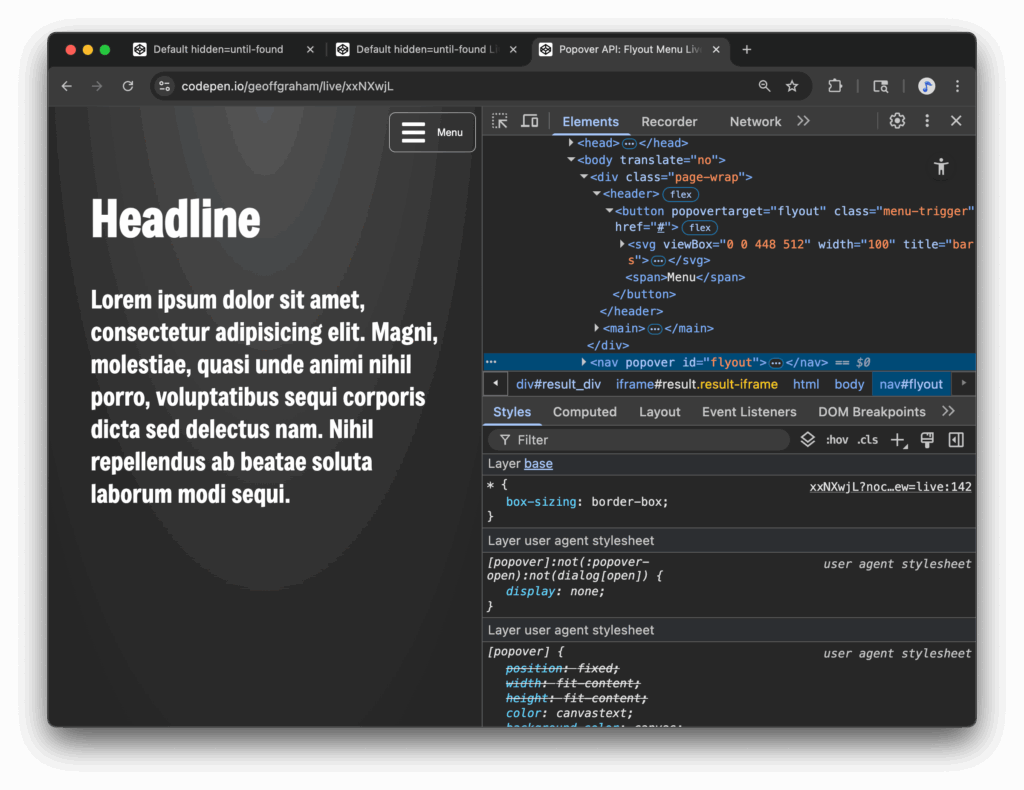Go forward in browser history
The image size is (1024, 790).
pos(97,86)
